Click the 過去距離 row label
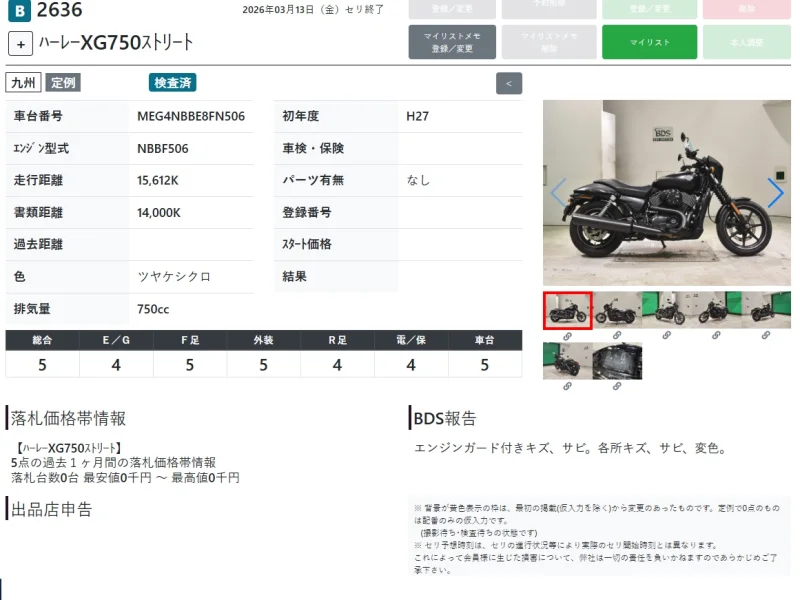This screenshot has width=800, height=600. click(x=38, y=244)
